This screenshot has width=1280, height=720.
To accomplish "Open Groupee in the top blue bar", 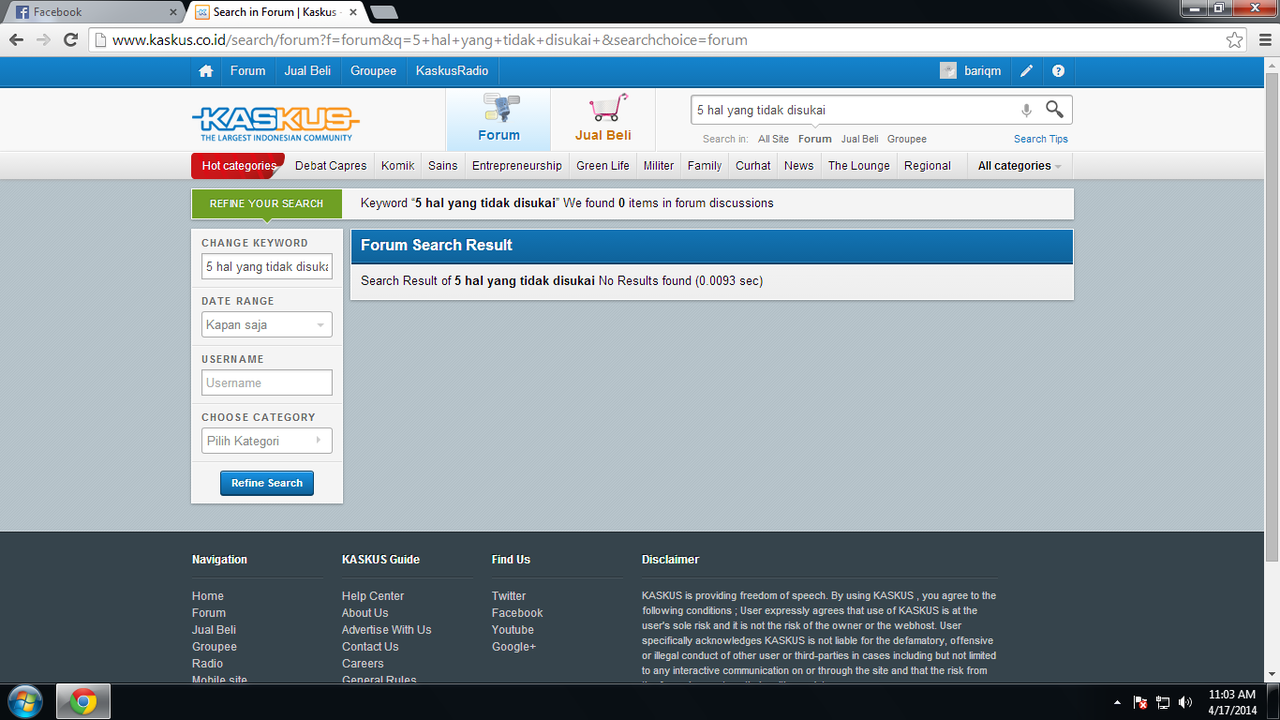I will 374,71.
